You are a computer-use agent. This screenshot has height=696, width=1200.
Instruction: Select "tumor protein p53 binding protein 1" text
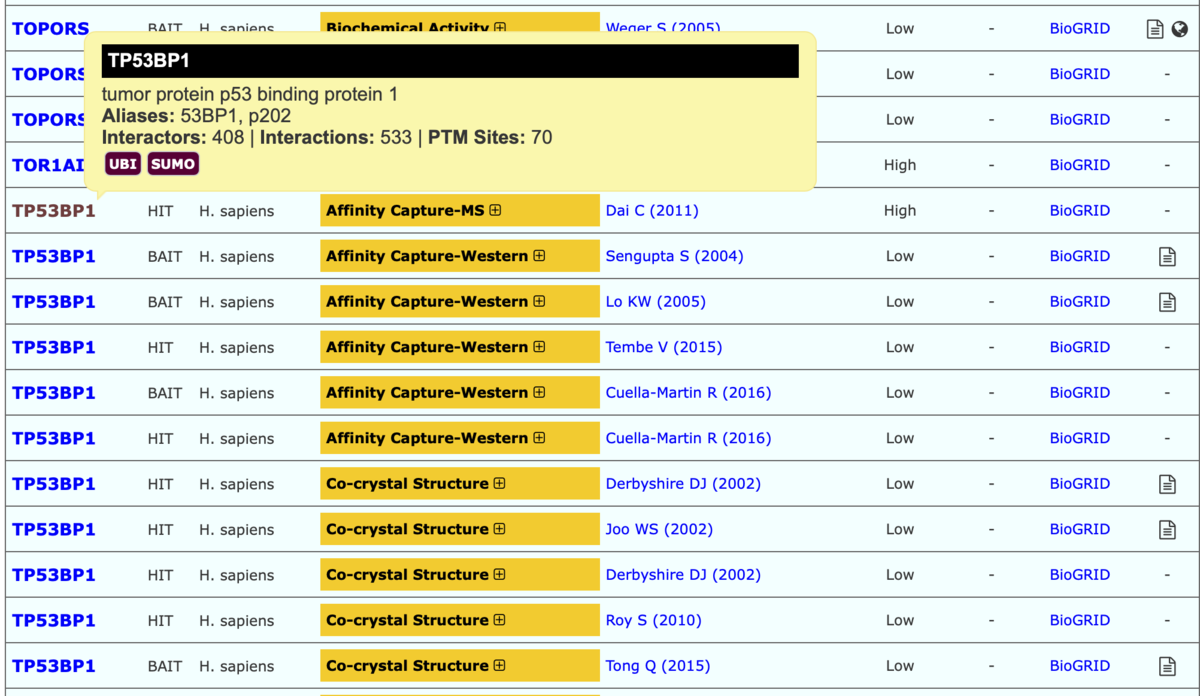pos(250,94)
